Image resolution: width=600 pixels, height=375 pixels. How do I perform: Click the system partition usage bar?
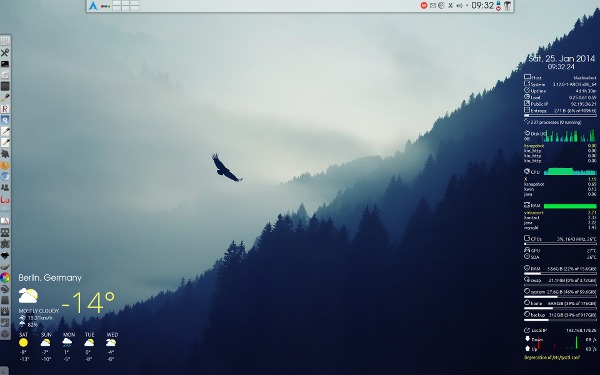(x=560, y=297)
